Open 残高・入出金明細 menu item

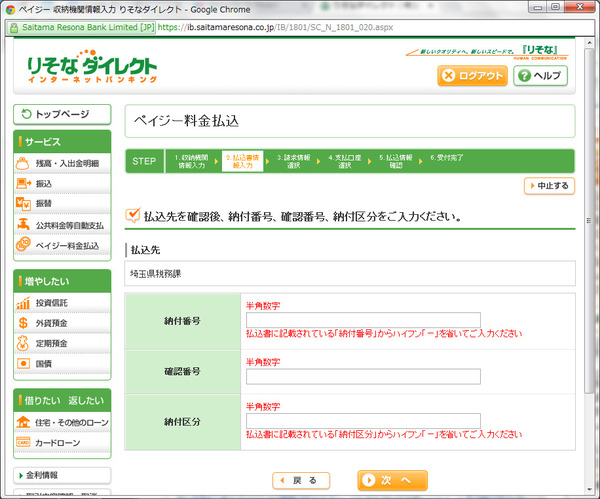pyautogui.click(x=62, y=163)
